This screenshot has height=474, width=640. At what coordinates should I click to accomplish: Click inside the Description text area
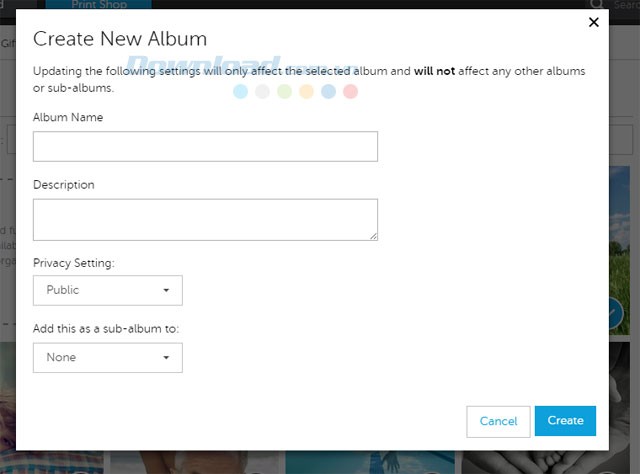click(x=205, y=219)
